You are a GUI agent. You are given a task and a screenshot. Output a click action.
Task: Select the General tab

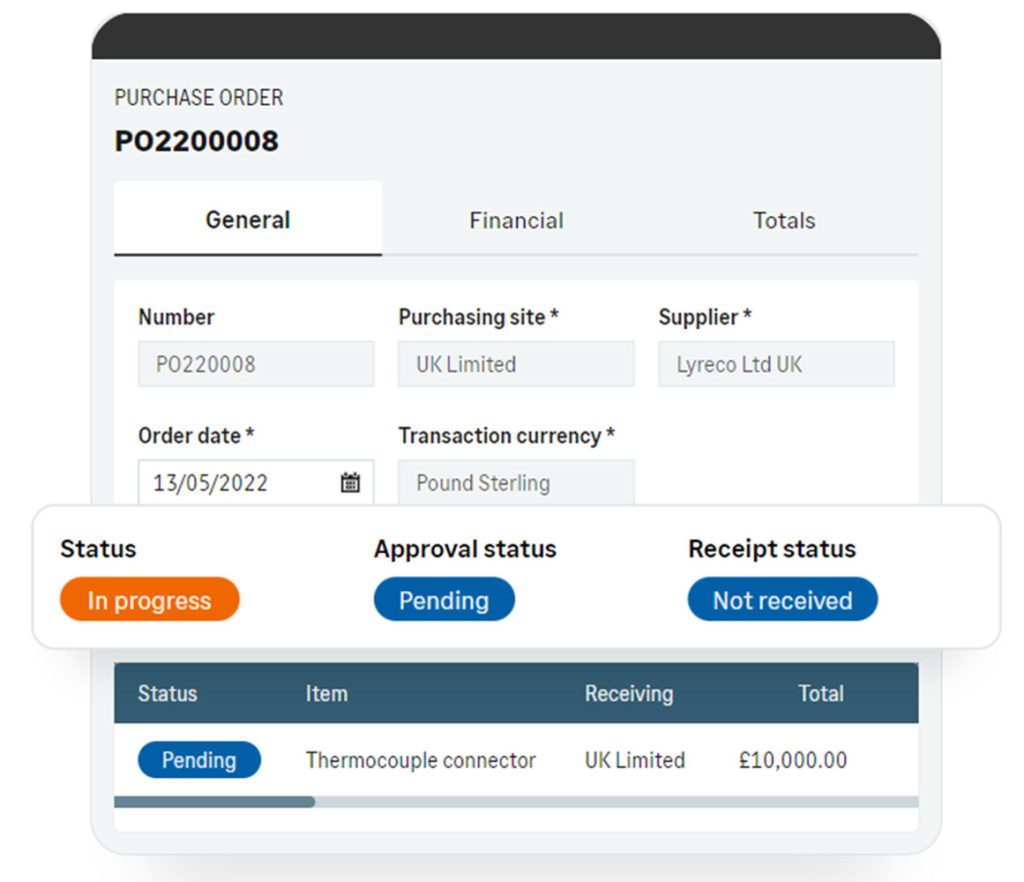point(248,219)
